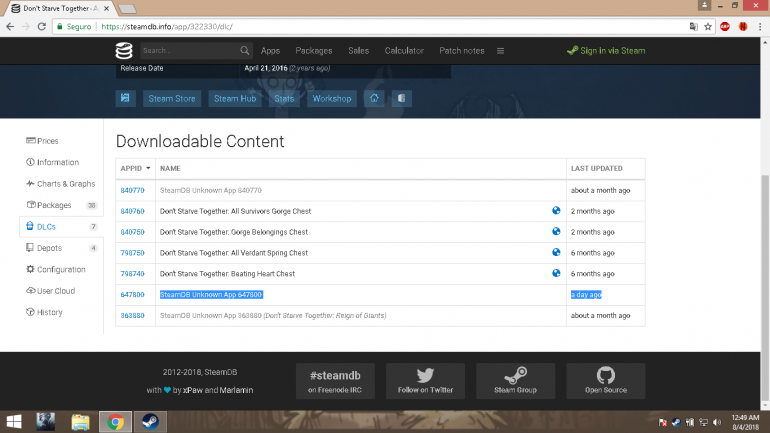The height and width of the screenshot is (433, 770).
Task: Click globe icon in Beating Heart Chest row
Action: coord(556,273)
